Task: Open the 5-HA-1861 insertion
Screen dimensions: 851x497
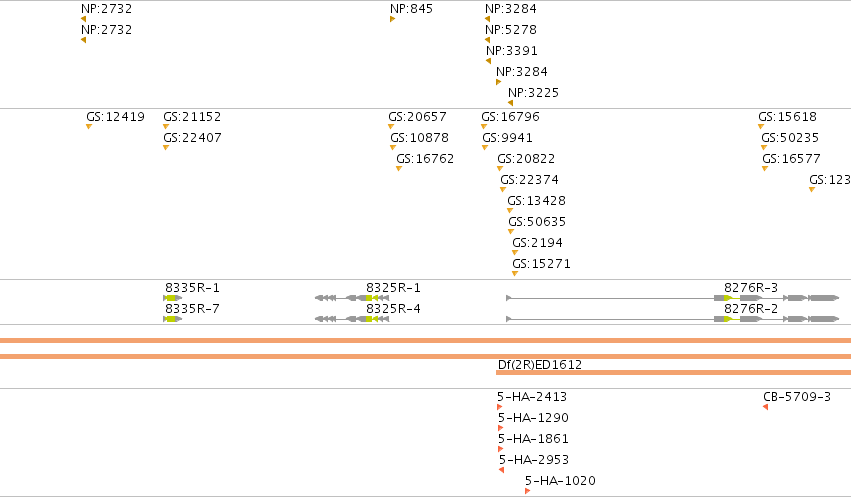Action: pyautogui.click(x=500, y=449)
